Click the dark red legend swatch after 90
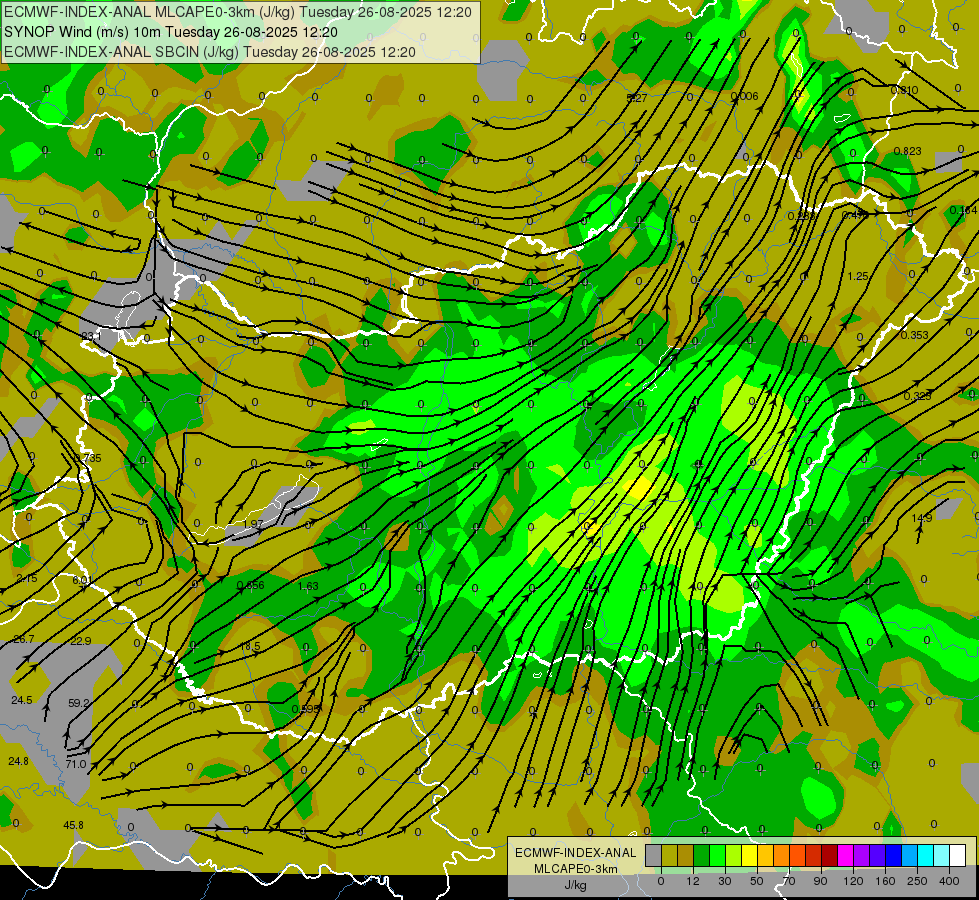The width and height of the screenshot is (979, 900). pos(830,855)
